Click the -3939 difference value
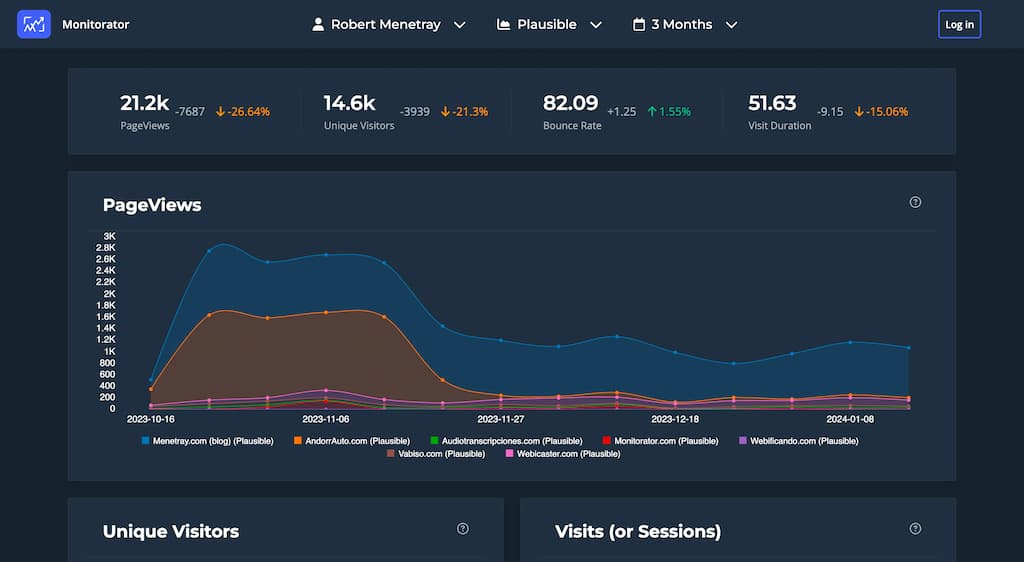The width and height of the screenshot is (1024, 562). tap(415, 112)
